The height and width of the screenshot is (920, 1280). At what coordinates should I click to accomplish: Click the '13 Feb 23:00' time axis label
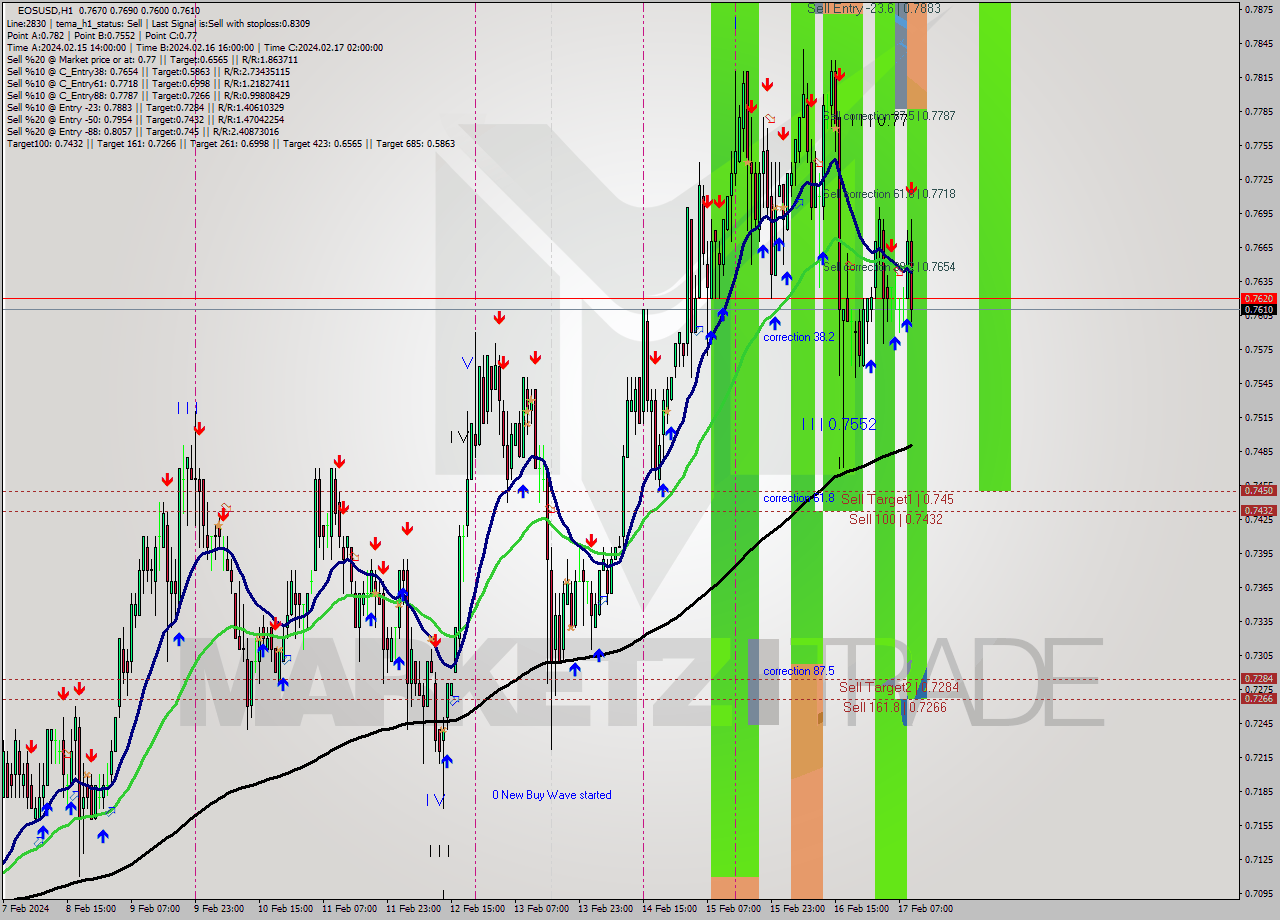(x=605, y=909)
